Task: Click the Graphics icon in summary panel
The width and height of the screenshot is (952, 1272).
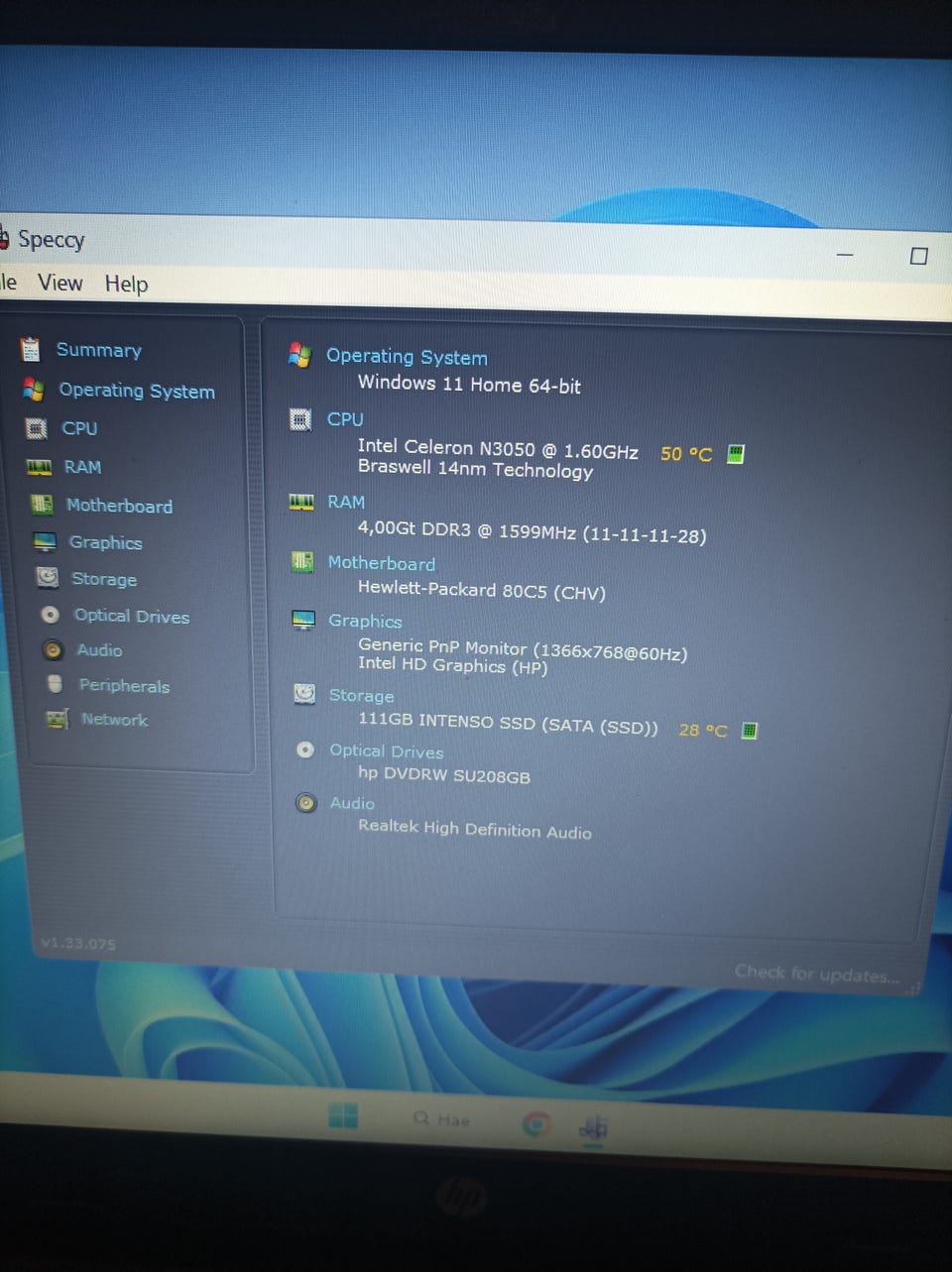Action: (x=303, y=620)
